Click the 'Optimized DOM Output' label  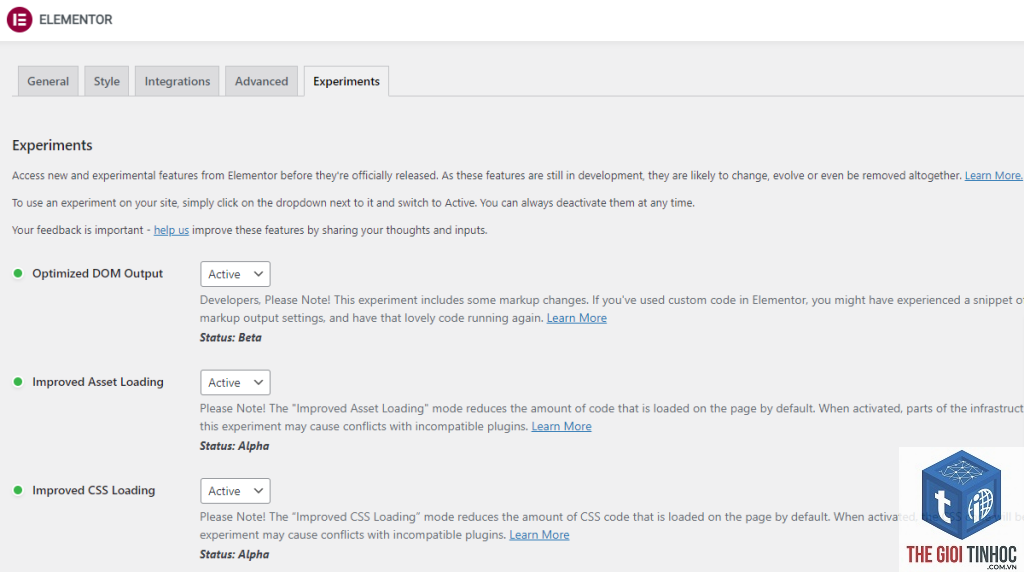pos(97,274)
